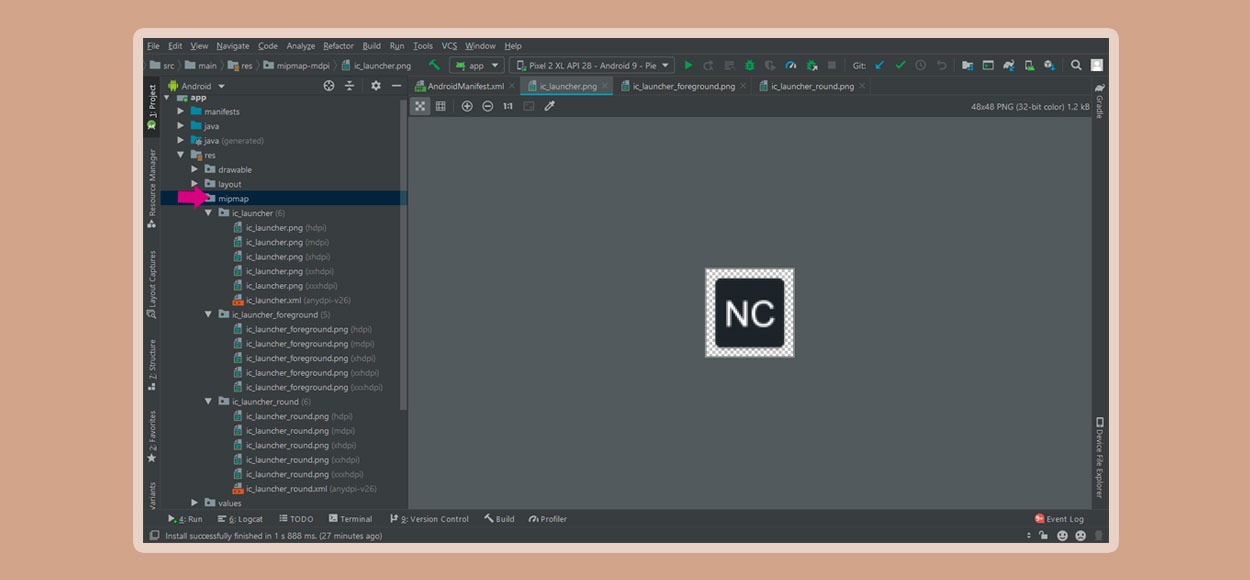Click the padlock icon in status bar
Viewport: 1250px width, 580px height.
pyautogui.click(x=1043, y=536)
